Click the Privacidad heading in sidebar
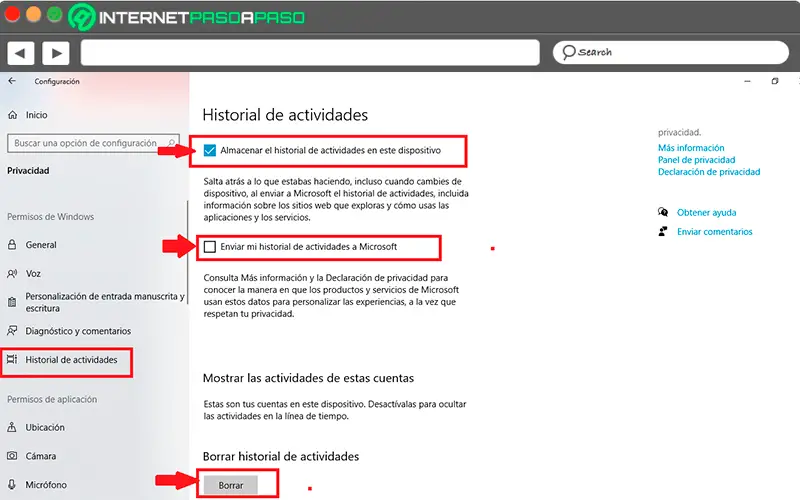Screen dimensions: 800x500 click(28, 170)
